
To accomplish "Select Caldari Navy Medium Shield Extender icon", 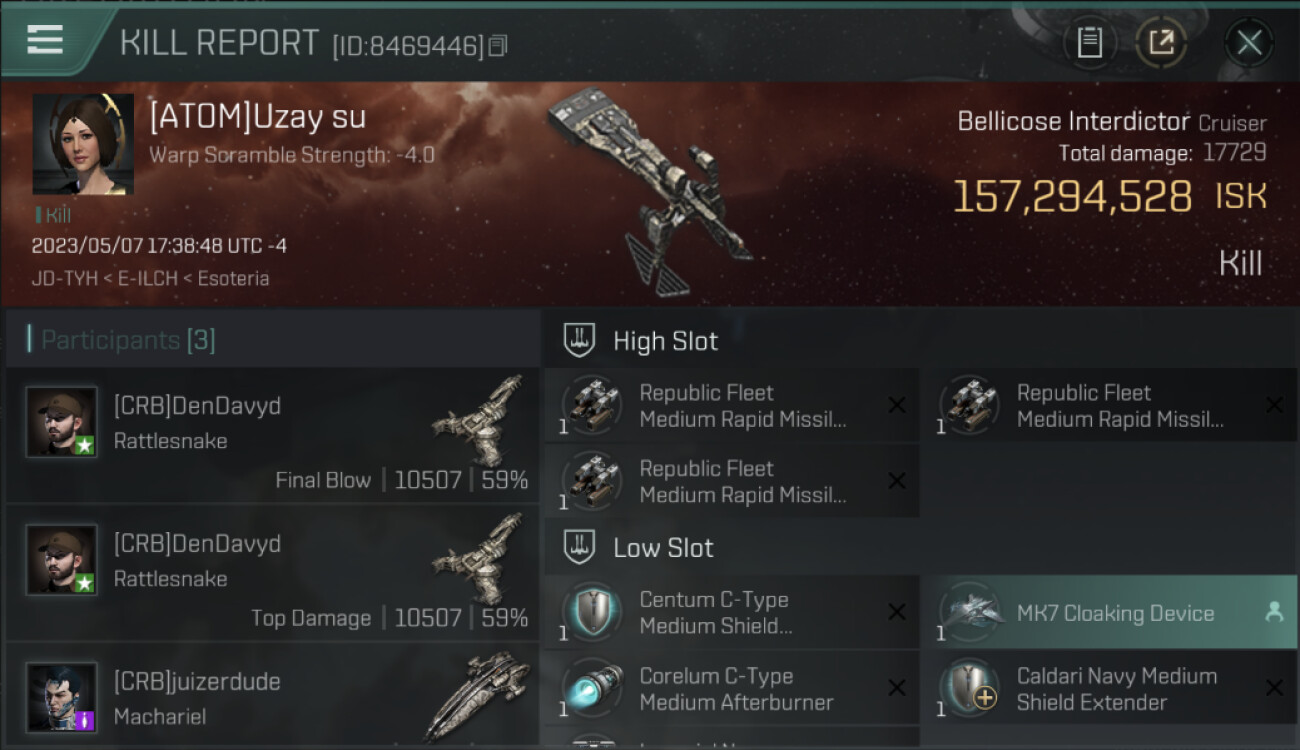I will (x=970, y=688).
